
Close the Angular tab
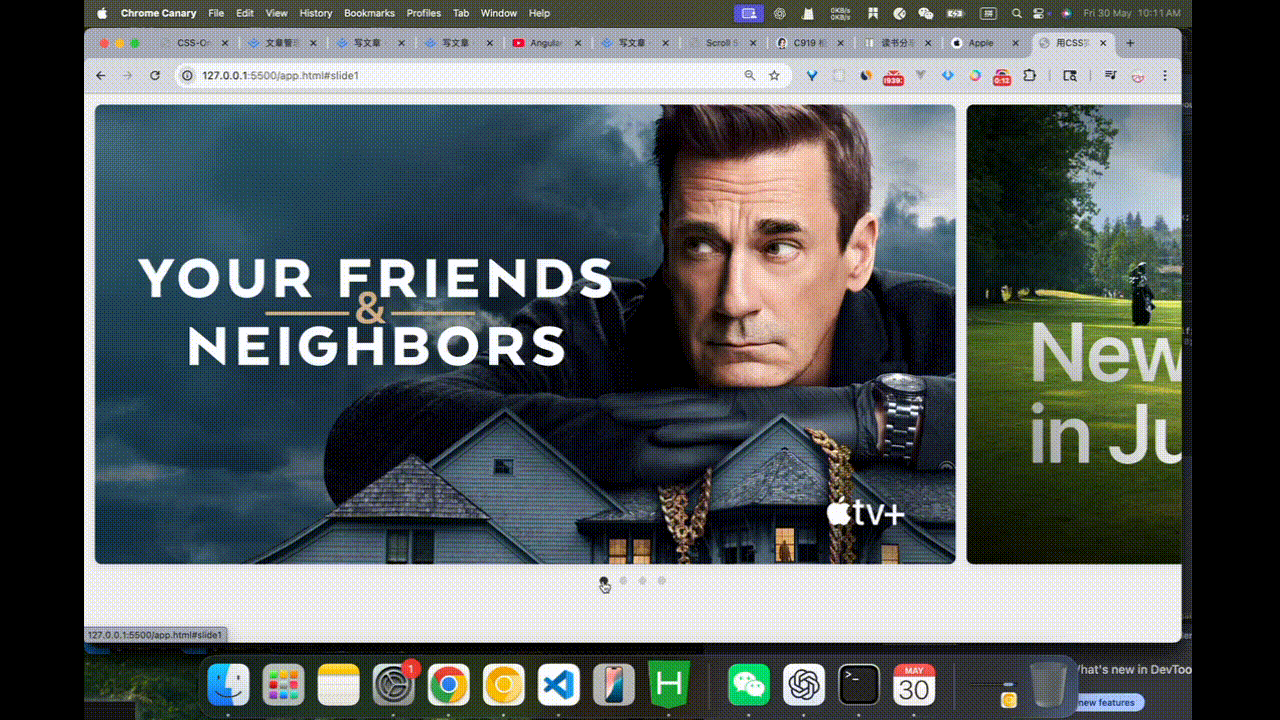pos(577,43)
